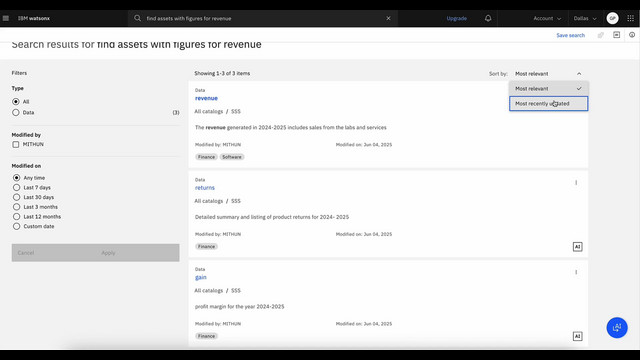640x360 pixels.
Task: Open overflow menu for gain result
Action: tap(576, 272)
